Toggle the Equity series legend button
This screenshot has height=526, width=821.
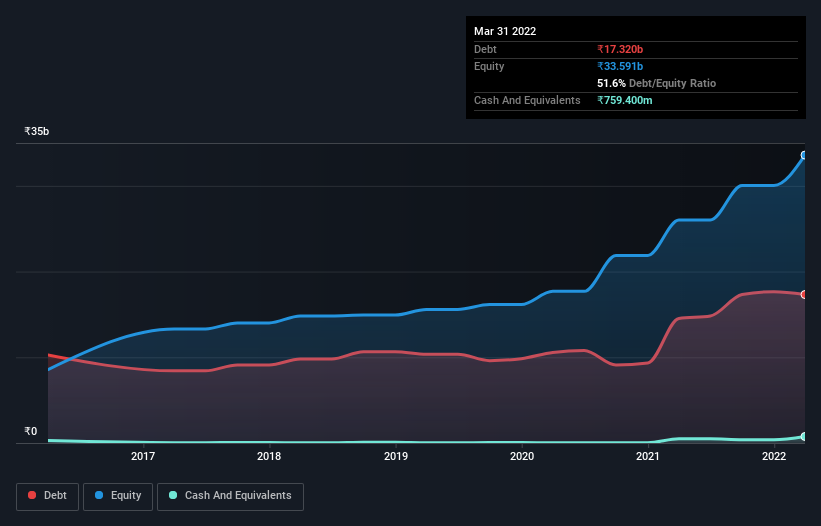click(118, 496)
